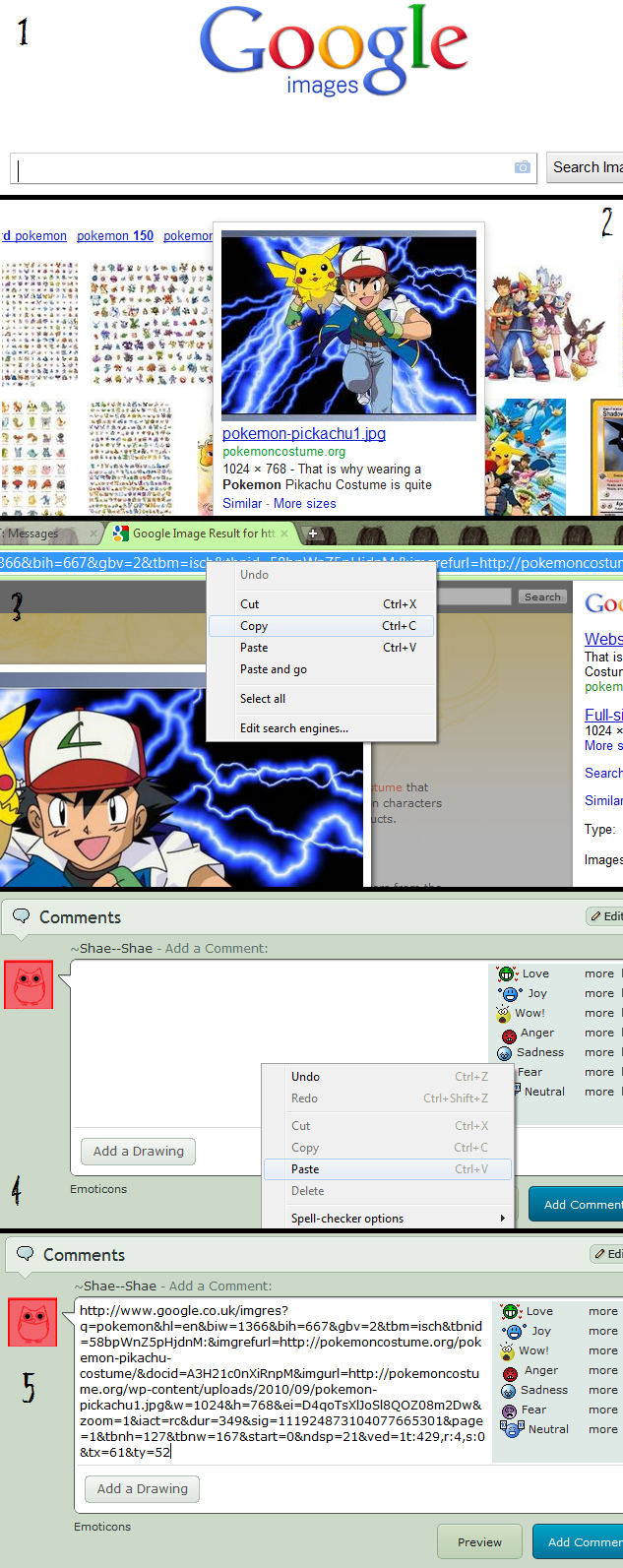Image resolution: width=623 pixels, height=1568 pixels.
Task: Click the More sizes link
Action: (x=305, y=503)
